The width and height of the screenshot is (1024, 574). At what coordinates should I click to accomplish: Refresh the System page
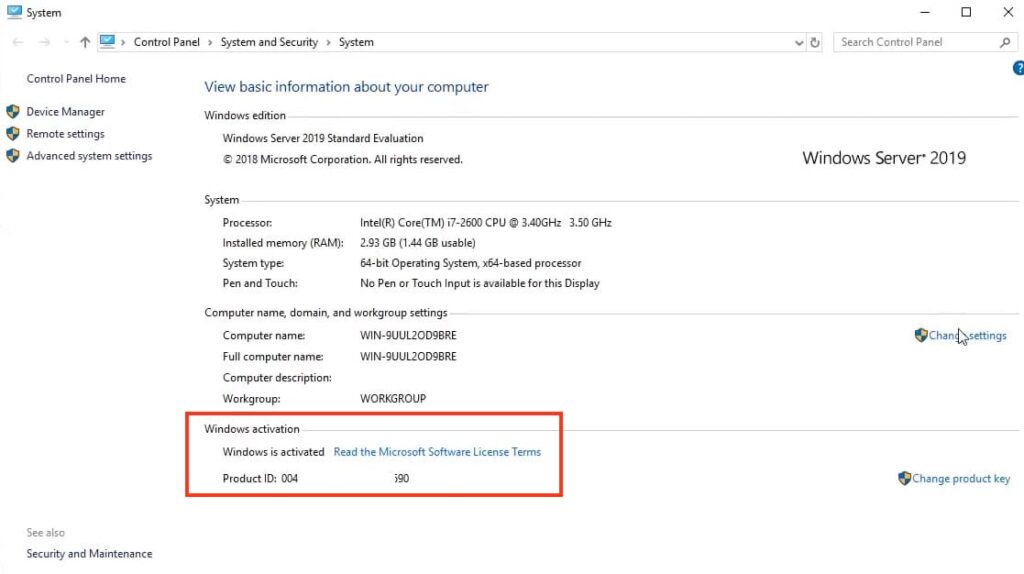coord(815,43)
